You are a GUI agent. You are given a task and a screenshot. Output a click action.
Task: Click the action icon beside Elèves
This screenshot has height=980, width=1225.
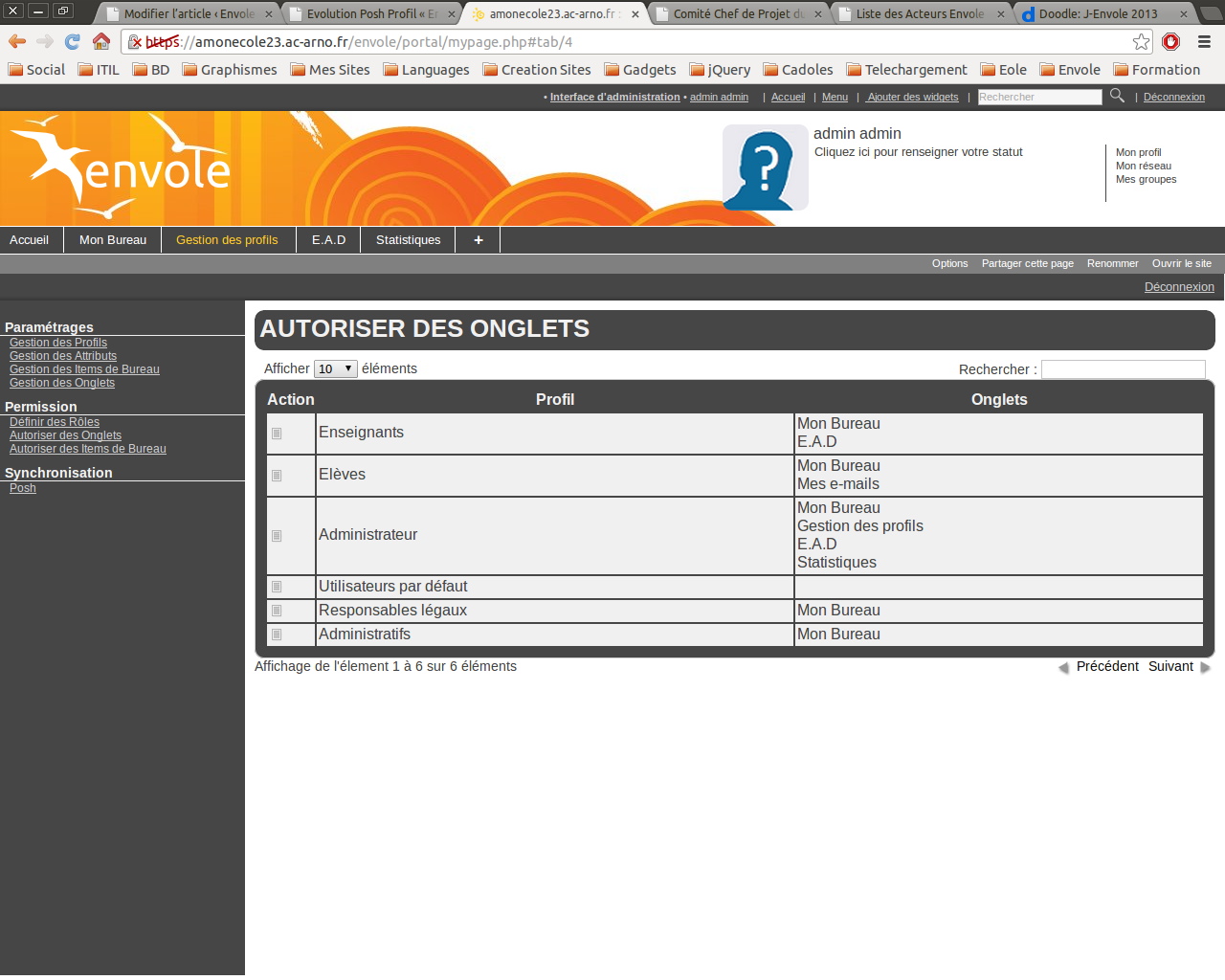tap(277, 476)
